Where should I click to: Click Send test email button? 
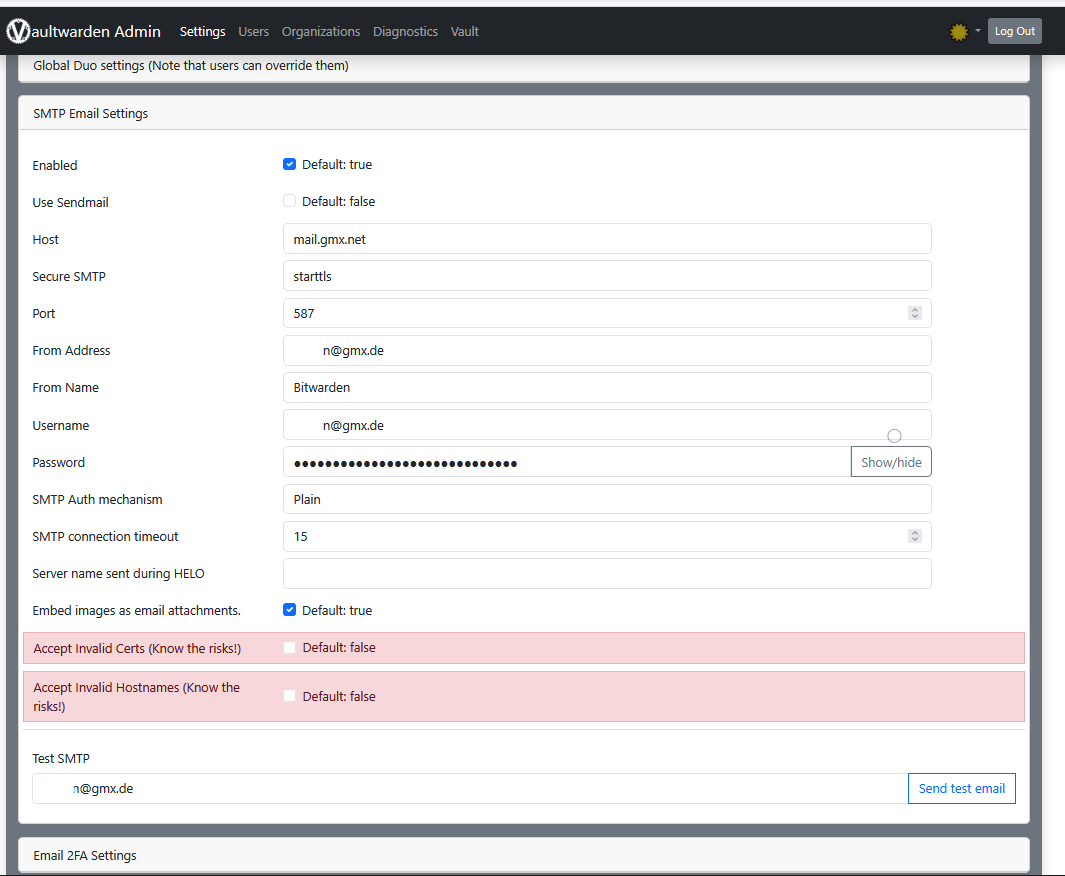point(962,788)
